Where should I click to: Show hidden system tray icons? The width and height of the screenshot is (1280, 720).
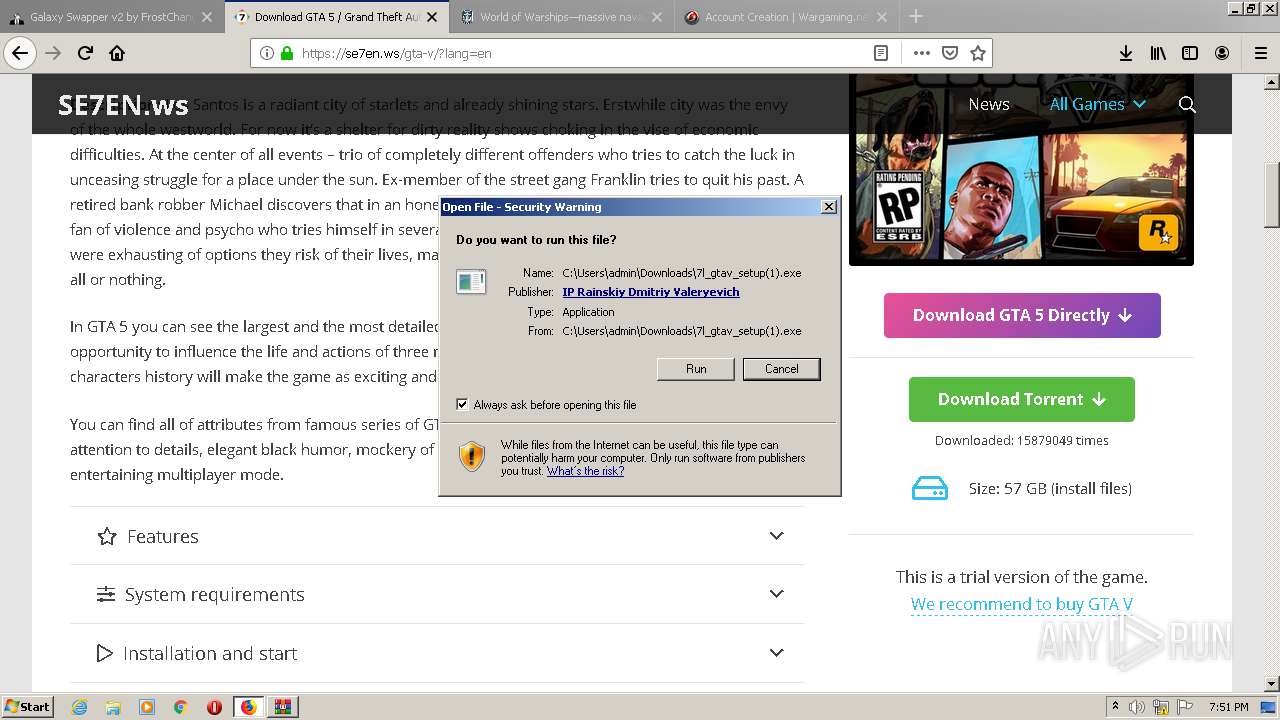pos(1116,707)
